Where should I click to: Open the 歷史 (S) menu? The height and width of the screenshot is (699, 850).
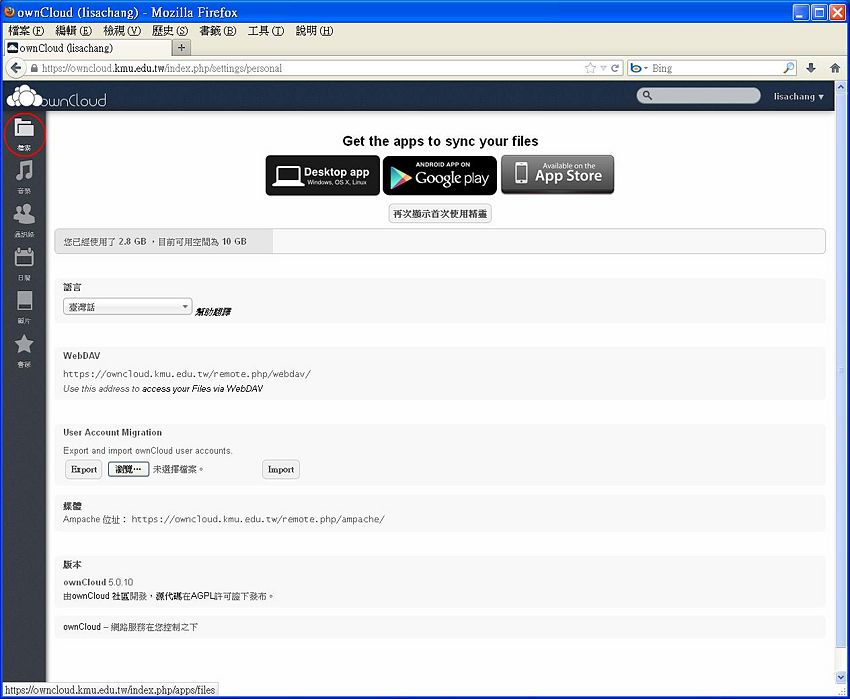170,31
